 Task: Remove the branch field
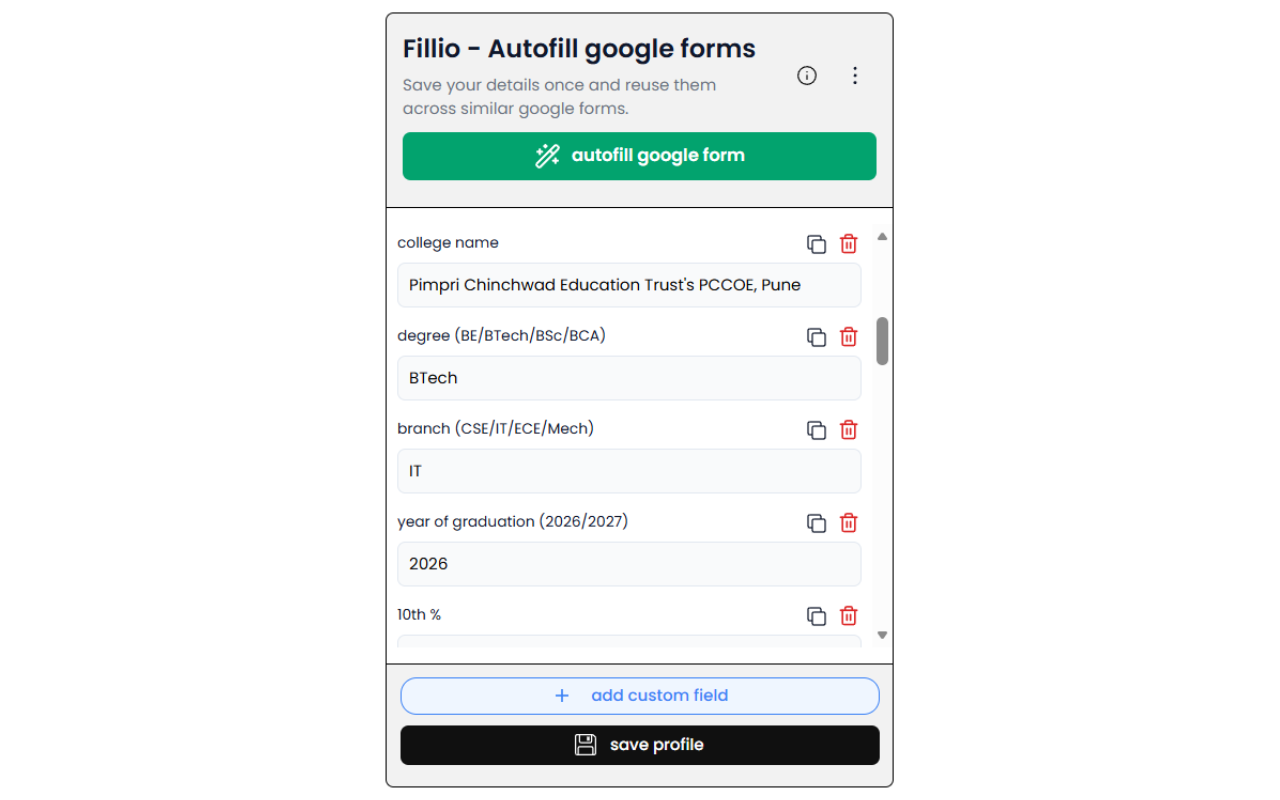coord(849,430)
